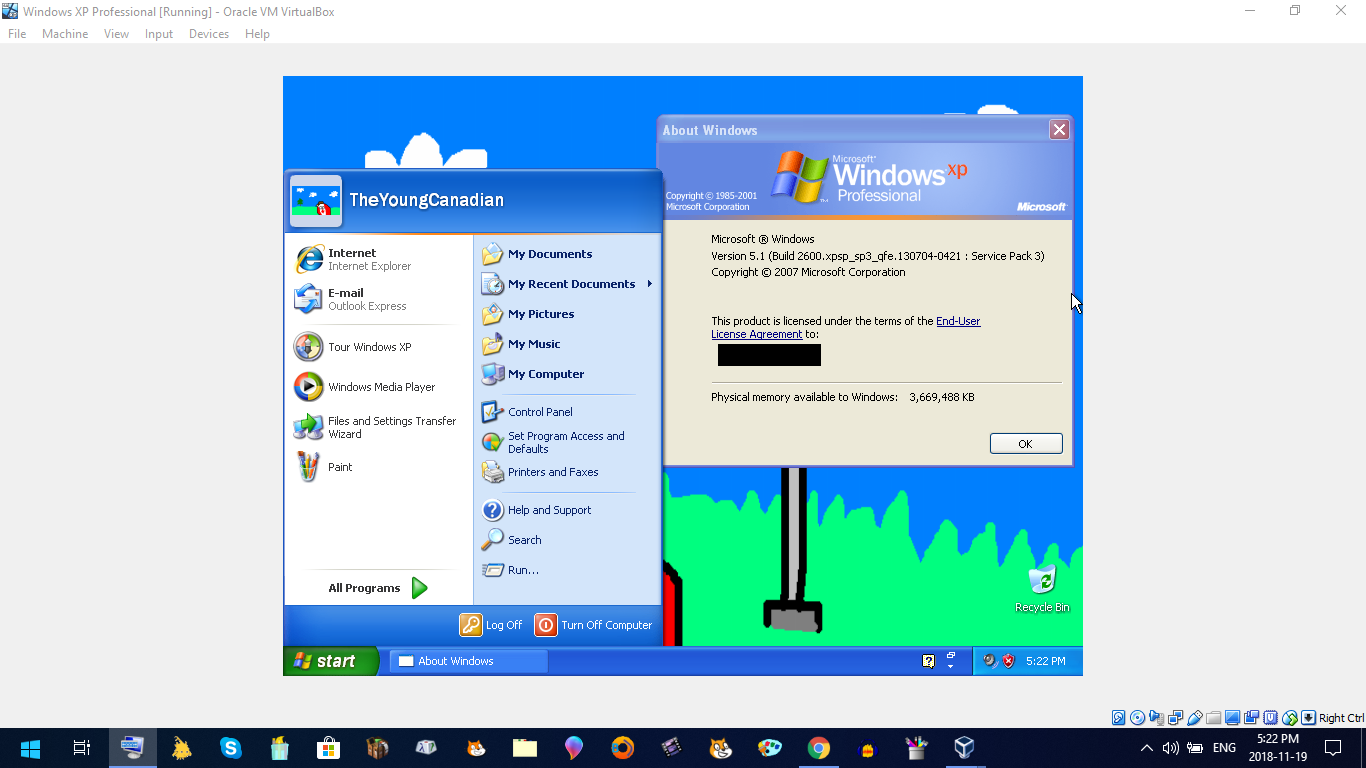
Task: Start the Tour Windows XP entry
Action: click(x=378, y=347)
